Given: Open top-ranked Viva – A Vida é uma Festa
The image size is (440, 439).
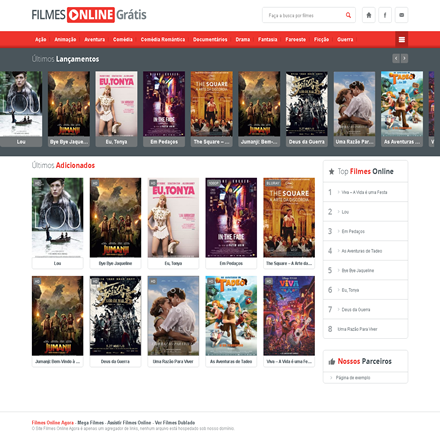Looking at the screenshot, I should click(364, 192).
